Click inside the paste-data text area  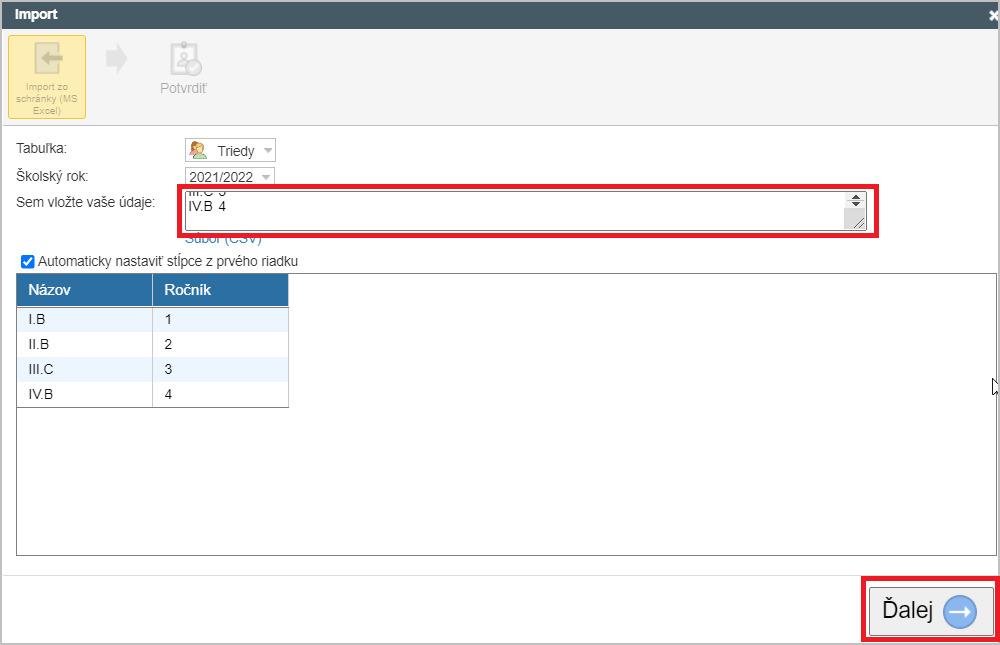[x=510, y=211]
